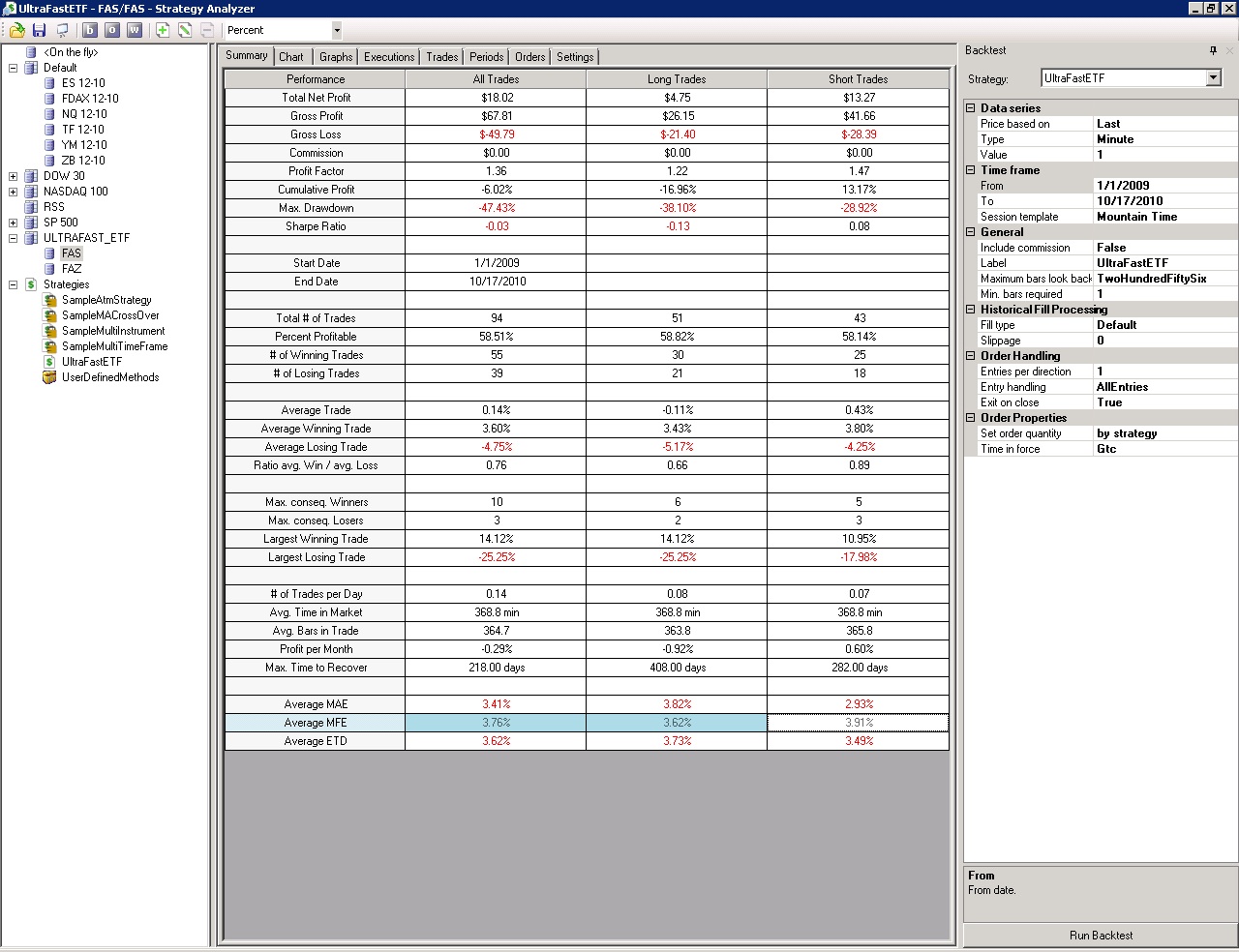Open the Strategy selector dropdown arrow
Screen dimensions: 1239x952
[1214, 78]
